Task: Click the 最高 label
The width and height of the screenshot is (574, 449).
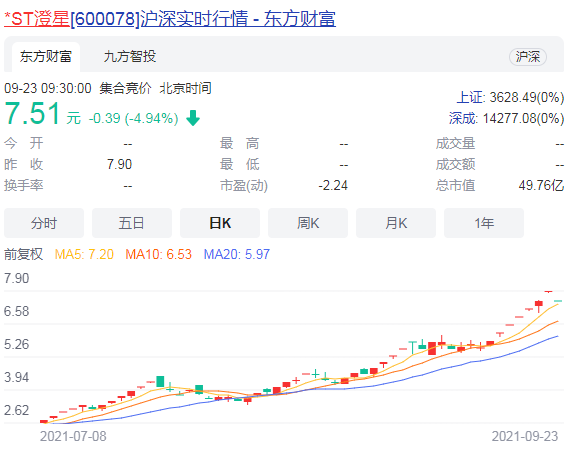Action: coord(240,143)
